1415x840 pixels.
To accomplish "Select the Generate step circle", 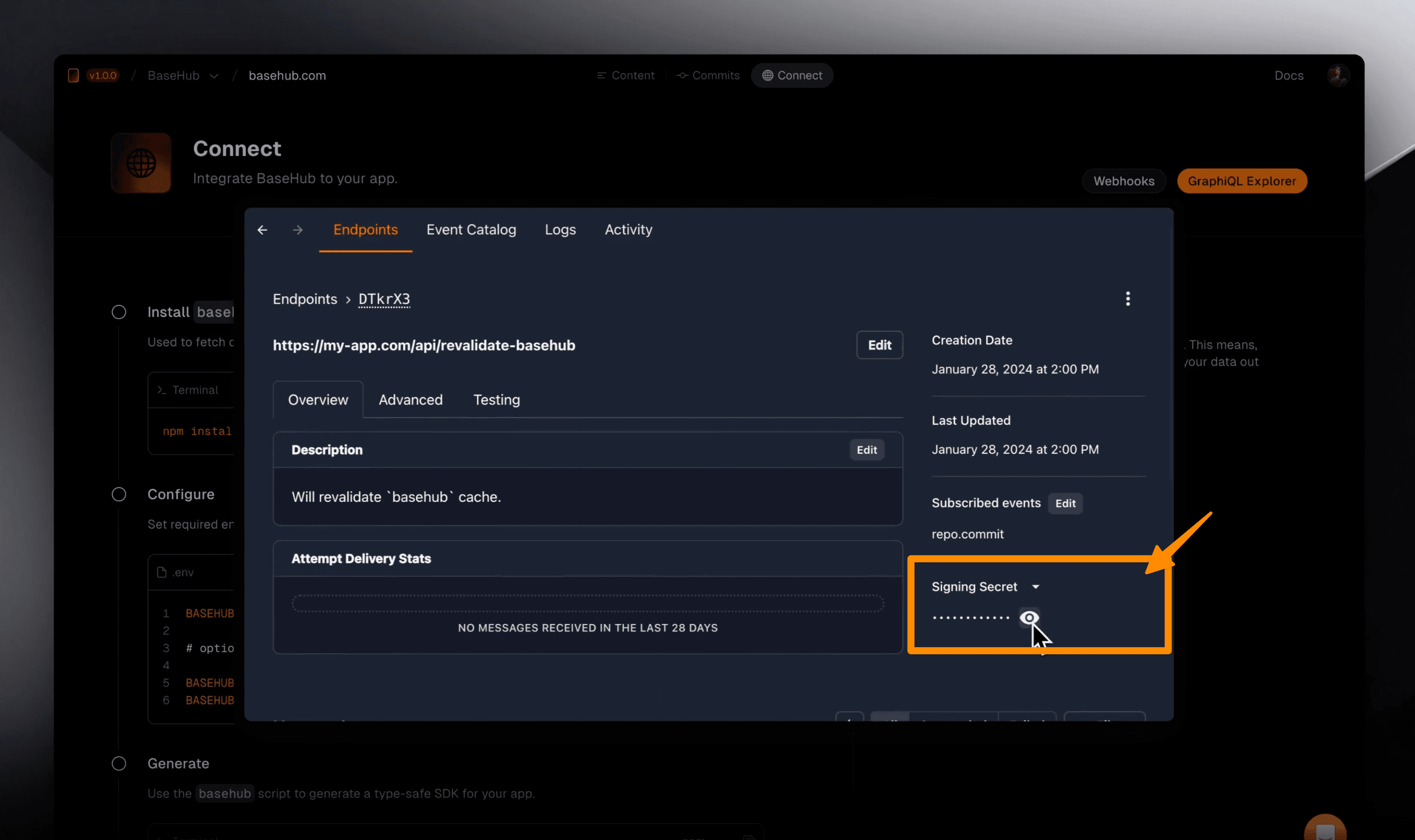I will click(x=119, y=764).
